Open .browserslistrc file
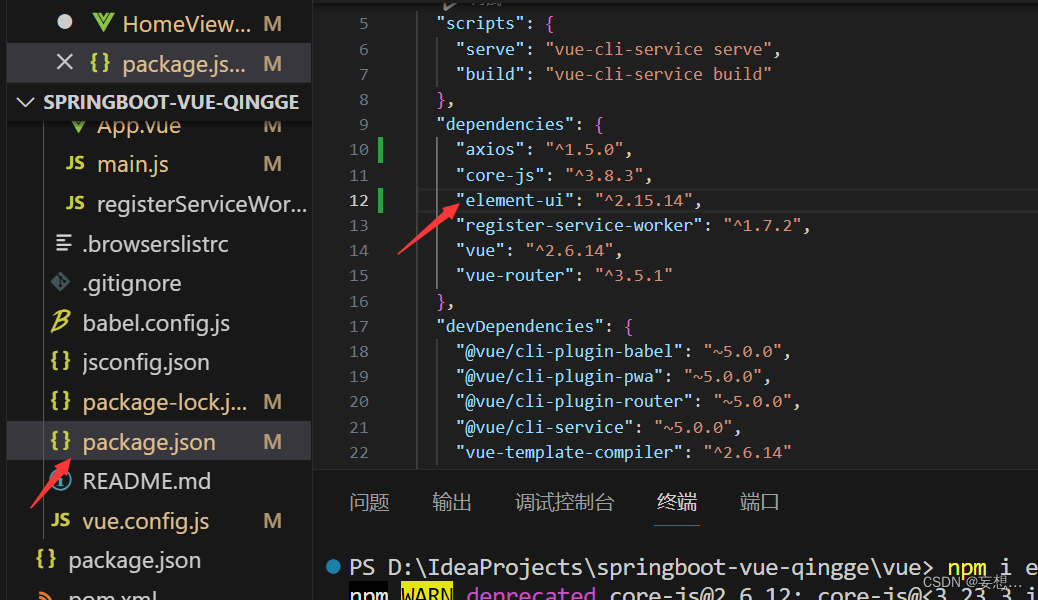 (x=156, y=244)
